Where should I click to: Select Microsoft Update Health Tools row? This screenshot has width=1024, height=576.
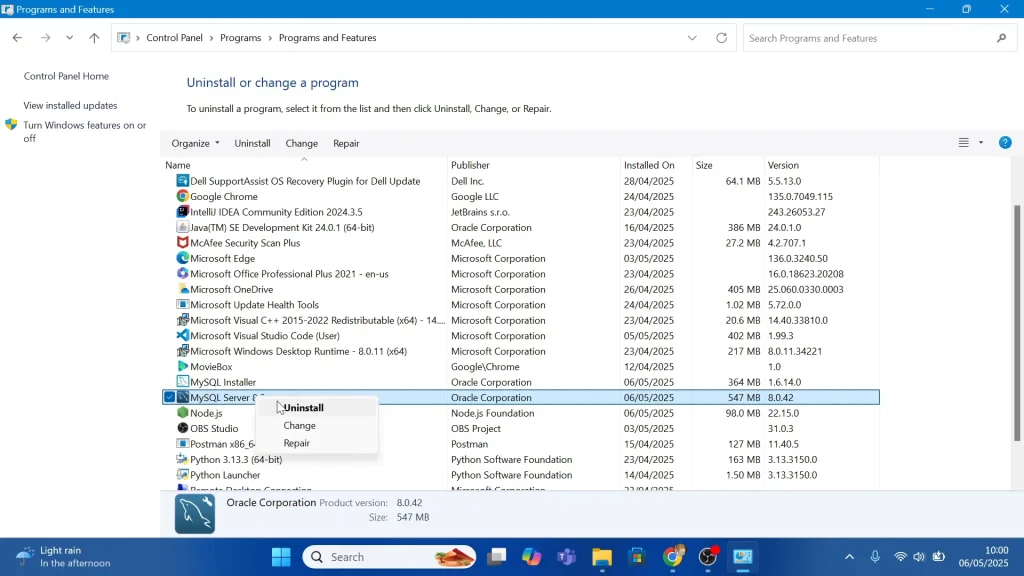[520, 305]
